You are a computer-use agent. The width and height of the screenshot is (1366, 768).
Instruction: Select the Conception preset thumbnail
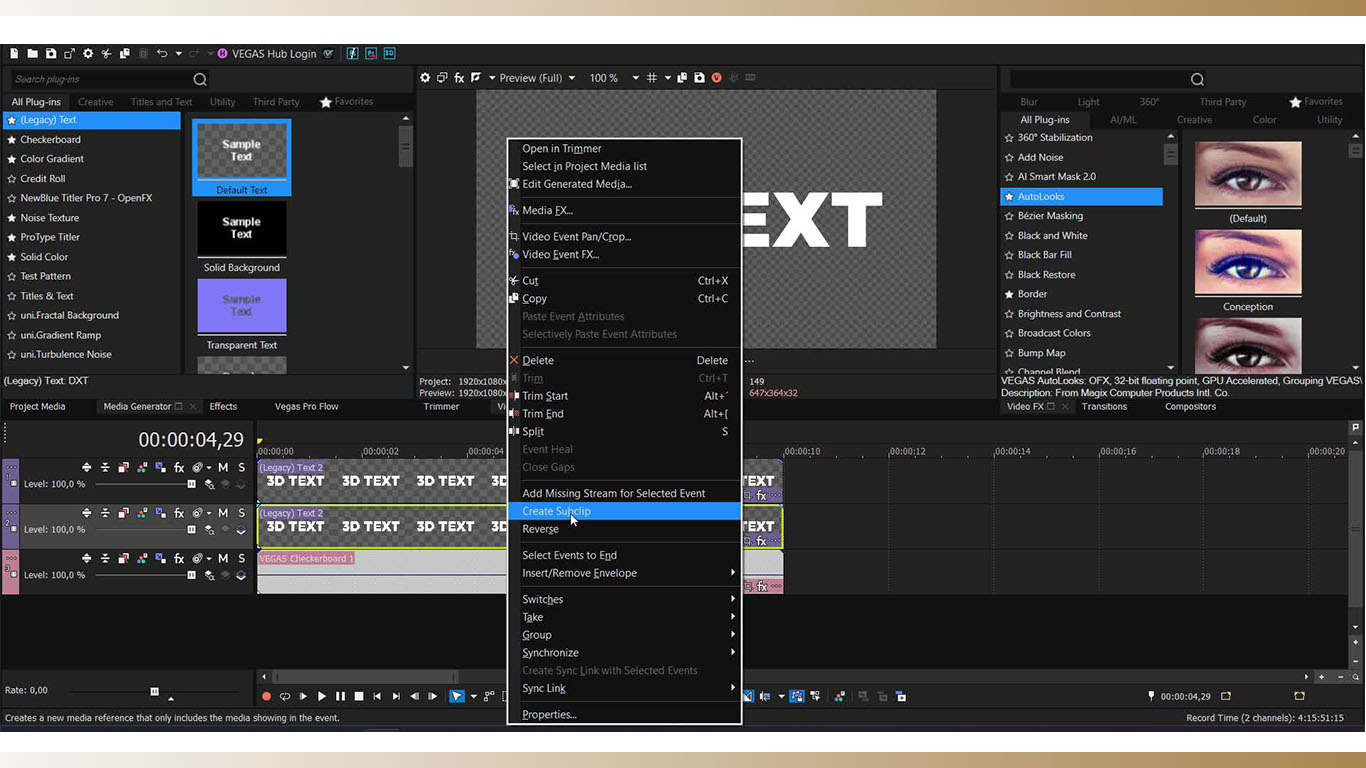click(1248, 262)
